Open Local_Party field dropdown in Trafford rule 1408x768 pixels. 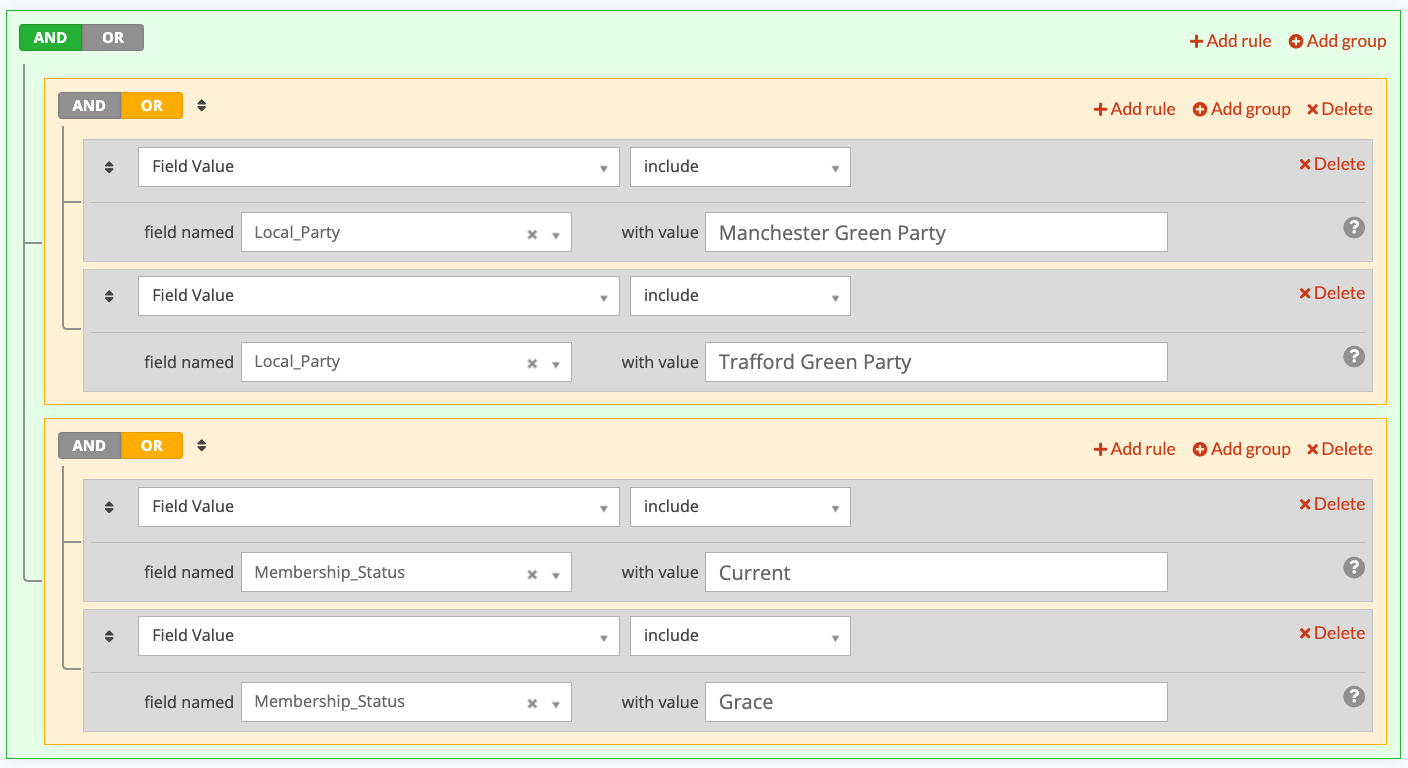click(406, 361)
